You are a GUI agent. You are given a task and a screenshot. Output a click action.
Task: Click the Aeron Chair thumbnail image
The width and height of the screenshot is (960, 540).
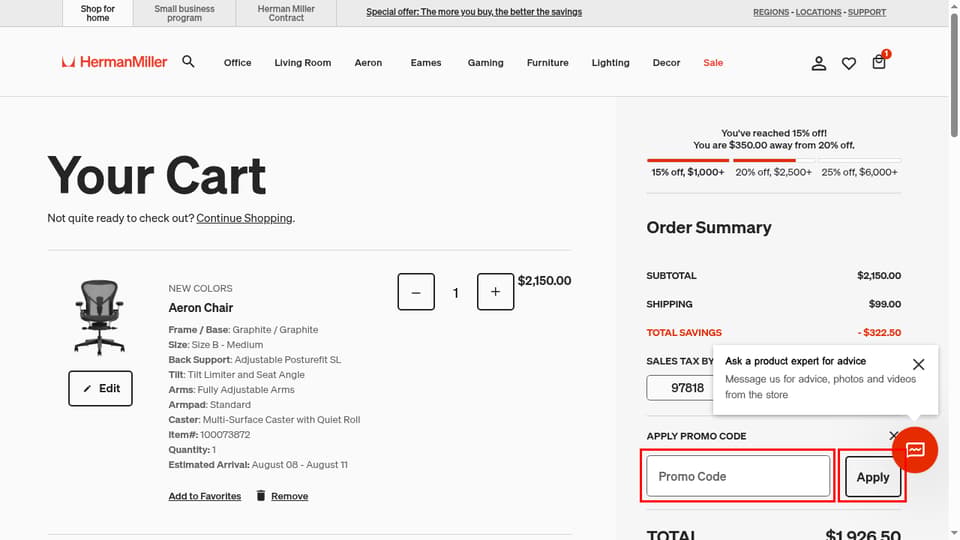tap(100, 317)
